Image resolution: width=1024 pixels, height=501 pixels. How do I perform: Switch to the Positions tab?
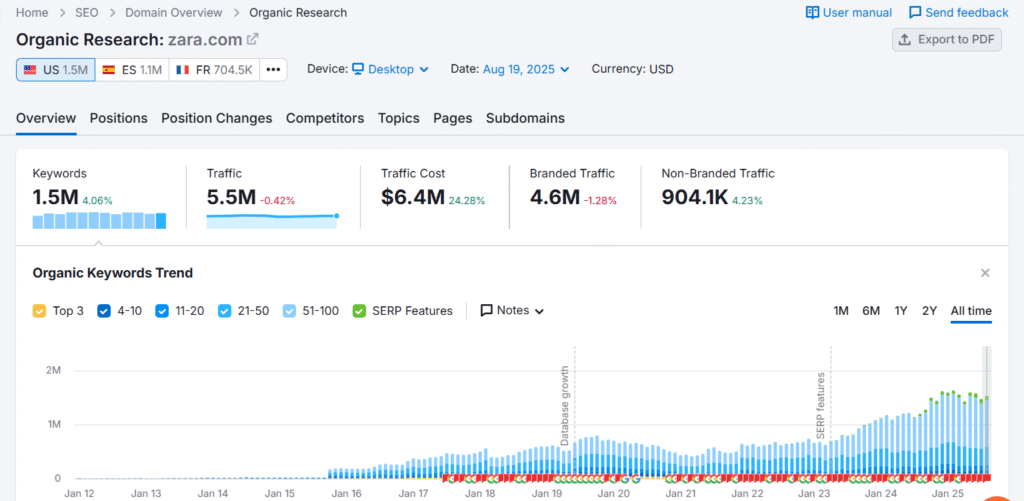[x=119, y=118]
